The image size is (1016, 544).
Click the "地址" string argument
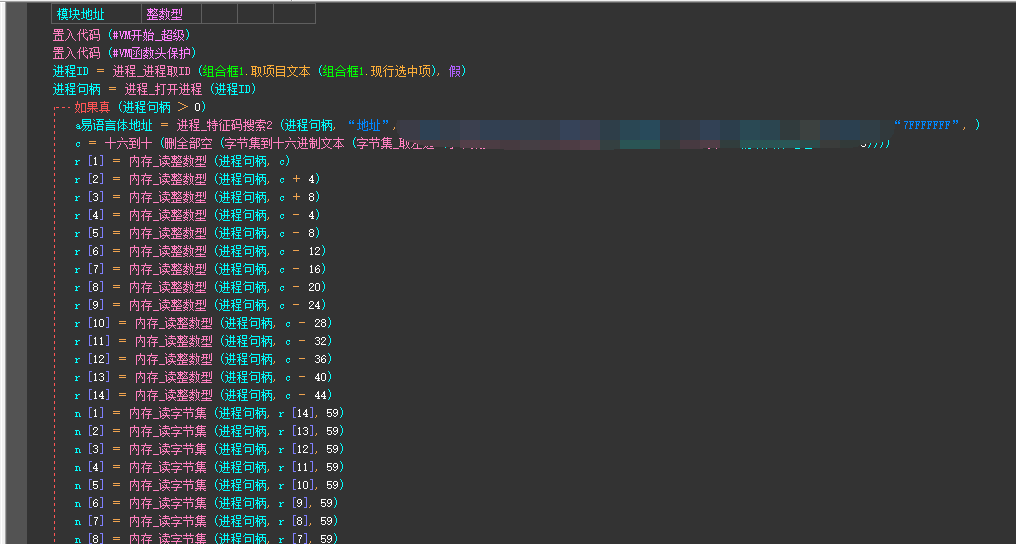(372, 125)
